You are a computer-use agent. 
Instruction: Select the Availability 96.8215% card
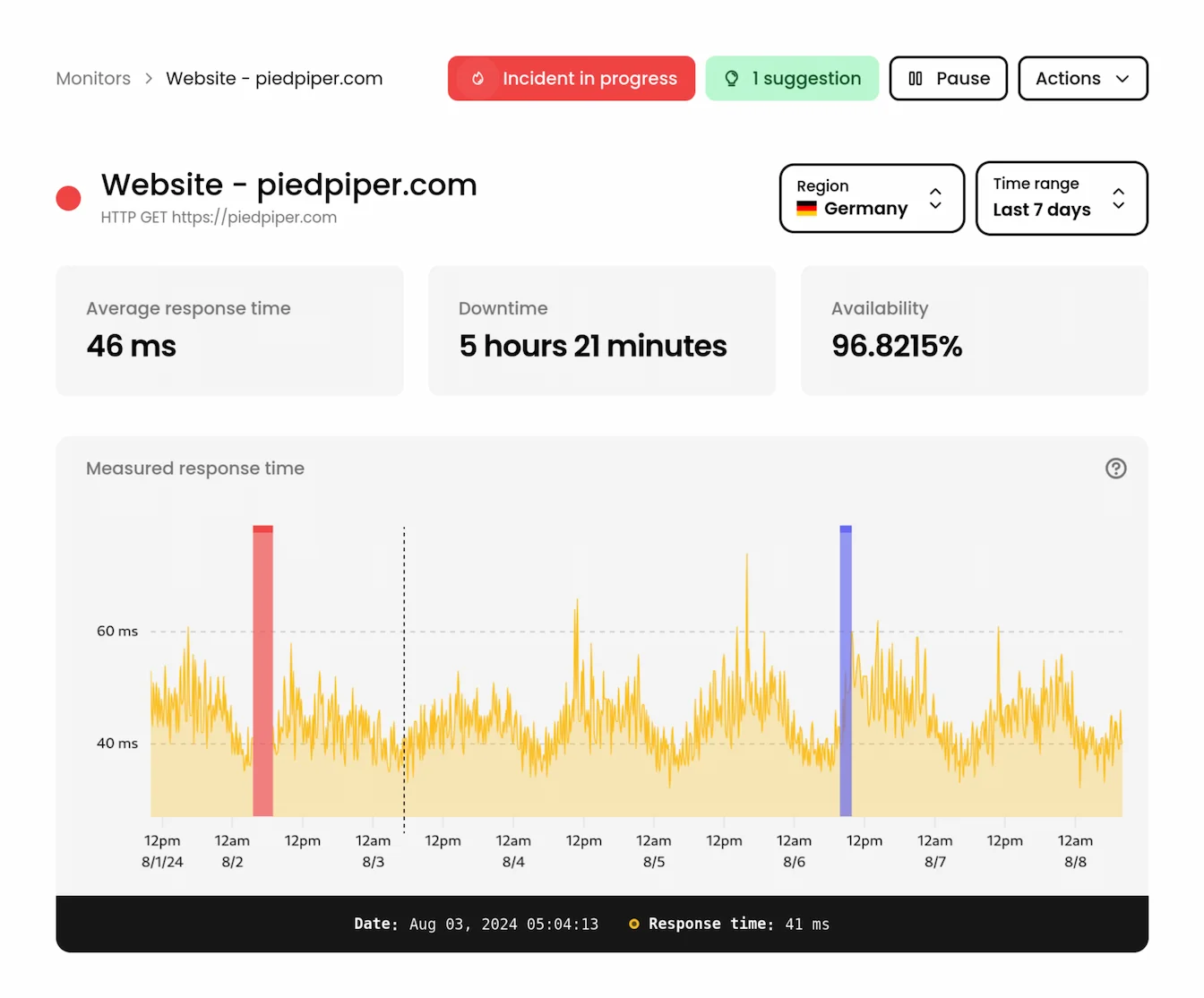[x=975, y=331]
